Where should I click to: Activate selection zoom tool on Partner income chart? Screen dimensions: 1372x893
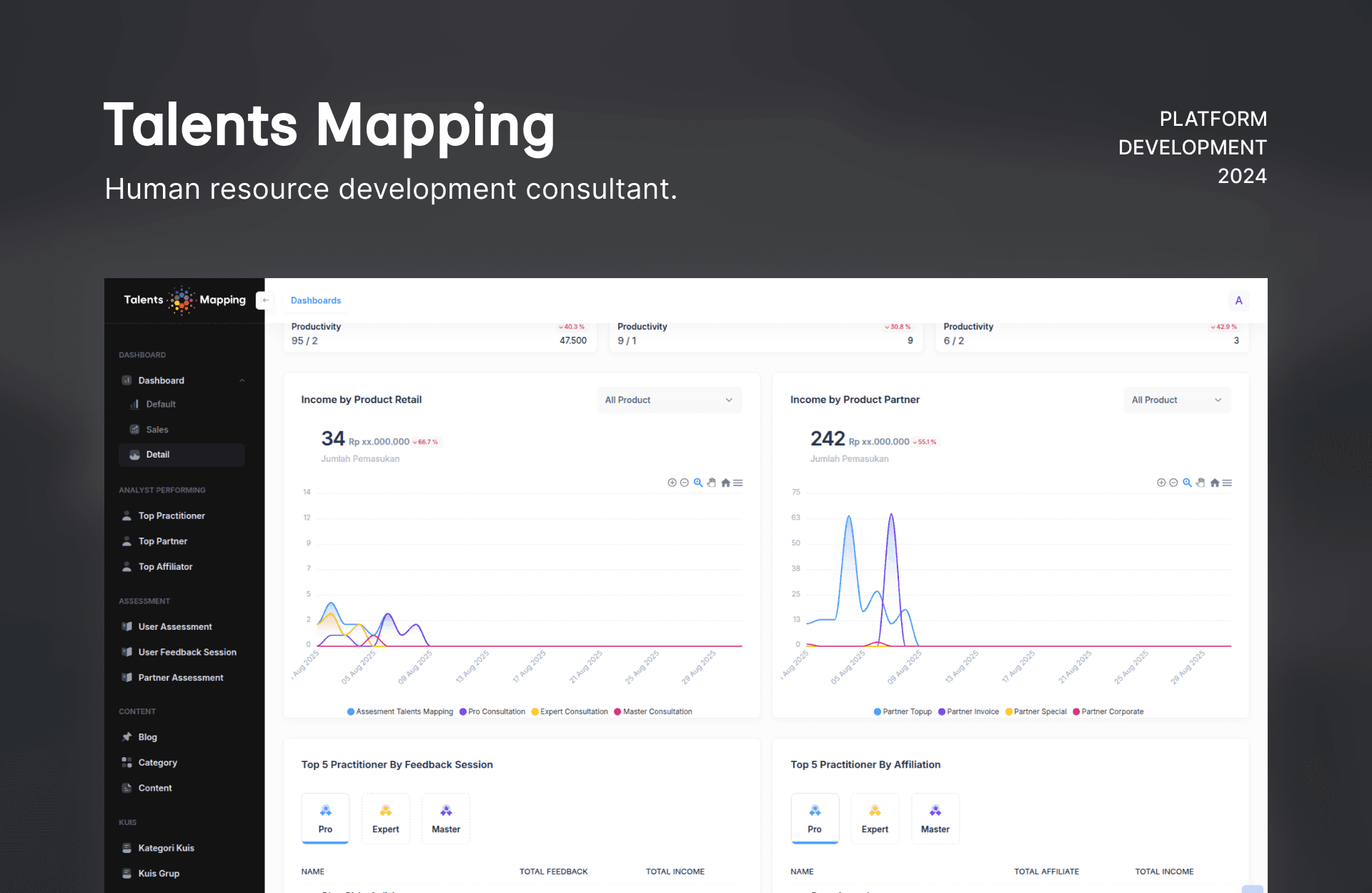click(1187, 483)
